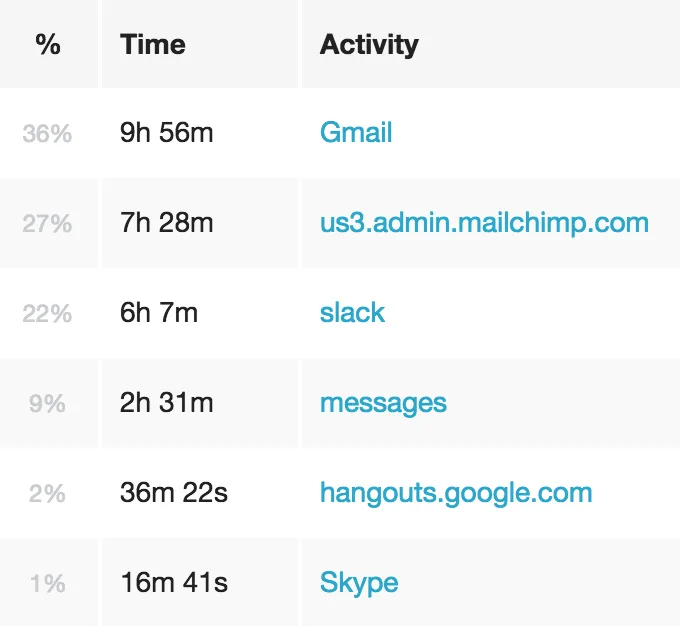Select the 7h 28m time cell
Screen dimensions: 680x626
[166, 223]
